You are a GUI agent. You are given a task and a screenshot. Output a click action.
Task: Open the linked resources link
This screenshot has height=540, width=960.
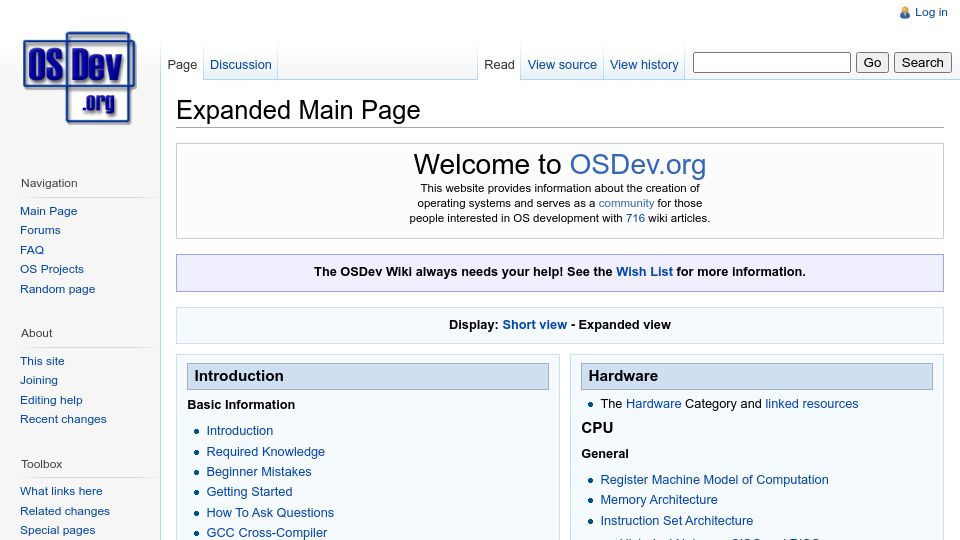tap(811, 404)
